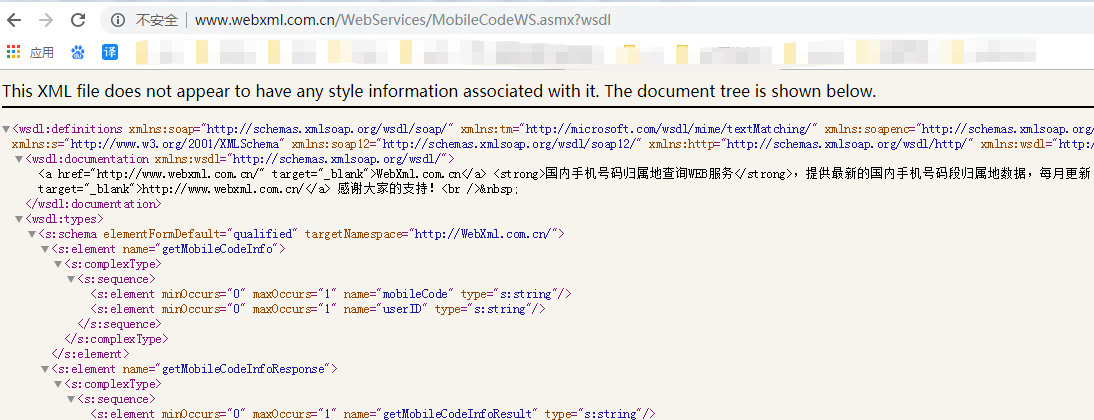Collapse s:sequence containing getMobileCodeInfoResult
The height and width of the screenshot is (420, 1094).
click(x=70, y=399)
